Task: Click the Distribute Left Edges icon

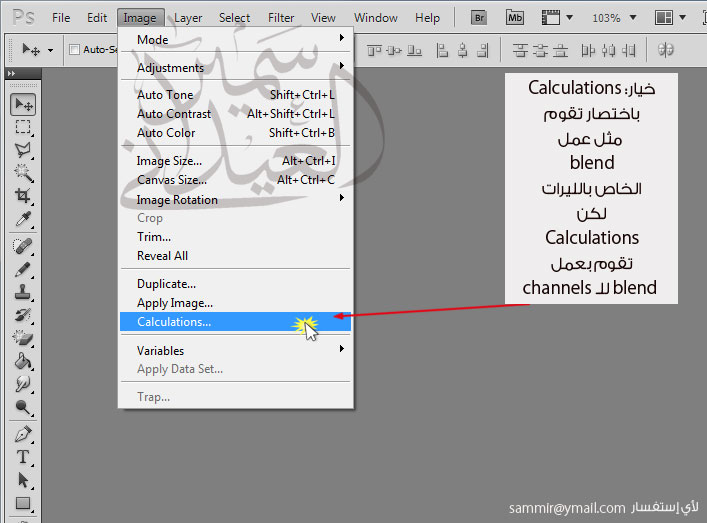Action: (x=588, y=50)
